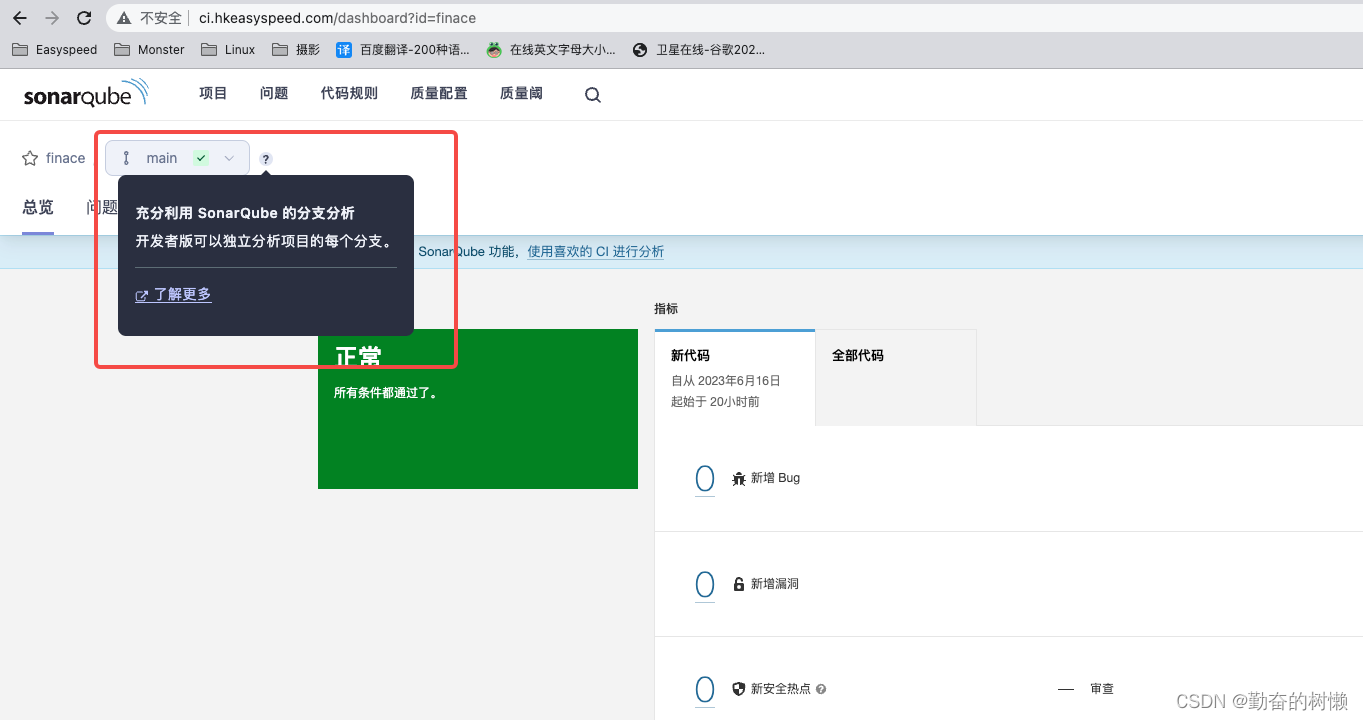This screenshot has width=1363, height=720.
Task: Select the 全部代码 tab
Action: tap(896, 378)
